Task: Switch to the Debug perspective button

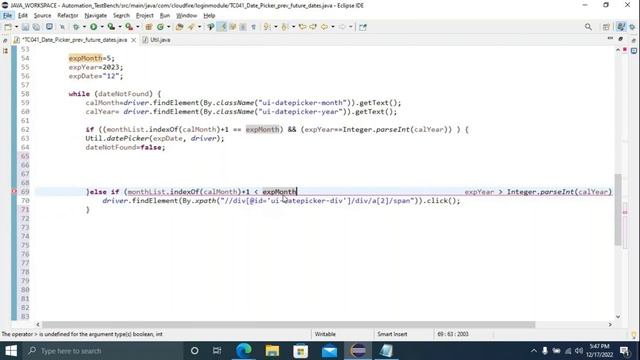Action: tap(632, 27)
